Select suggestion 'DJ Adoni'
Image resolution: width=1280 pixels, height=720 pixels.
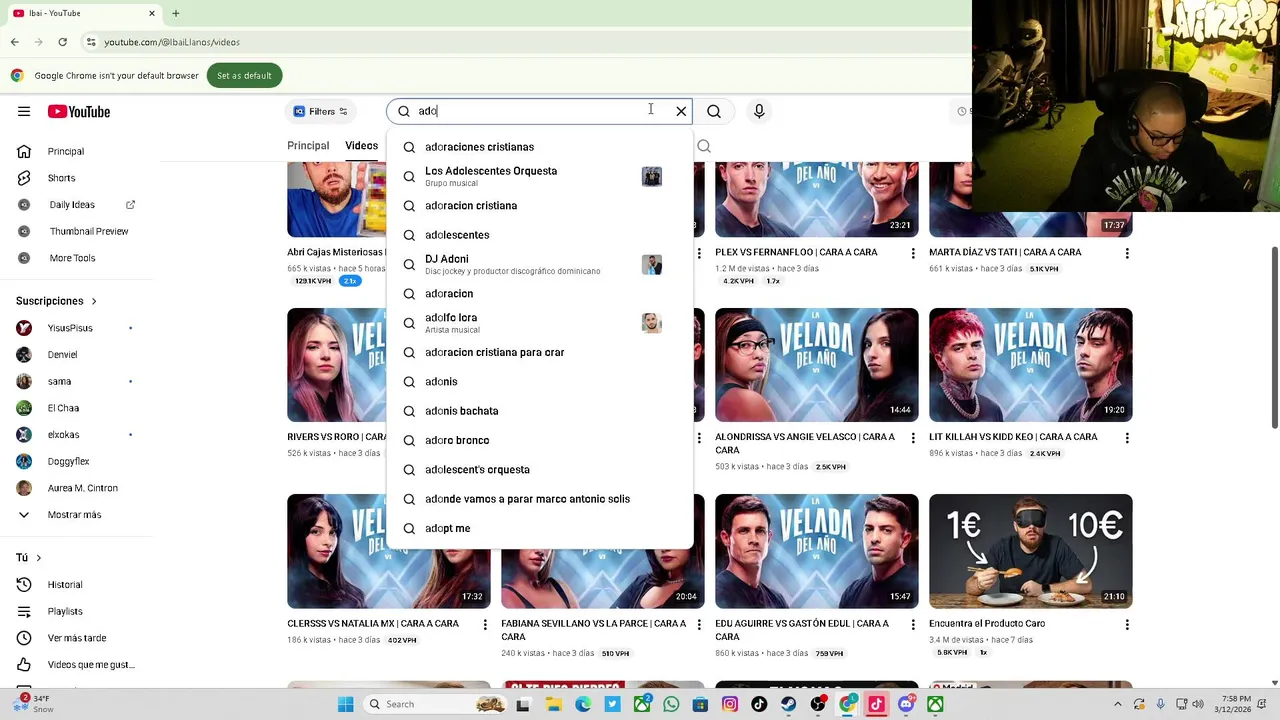pos(540,264)
